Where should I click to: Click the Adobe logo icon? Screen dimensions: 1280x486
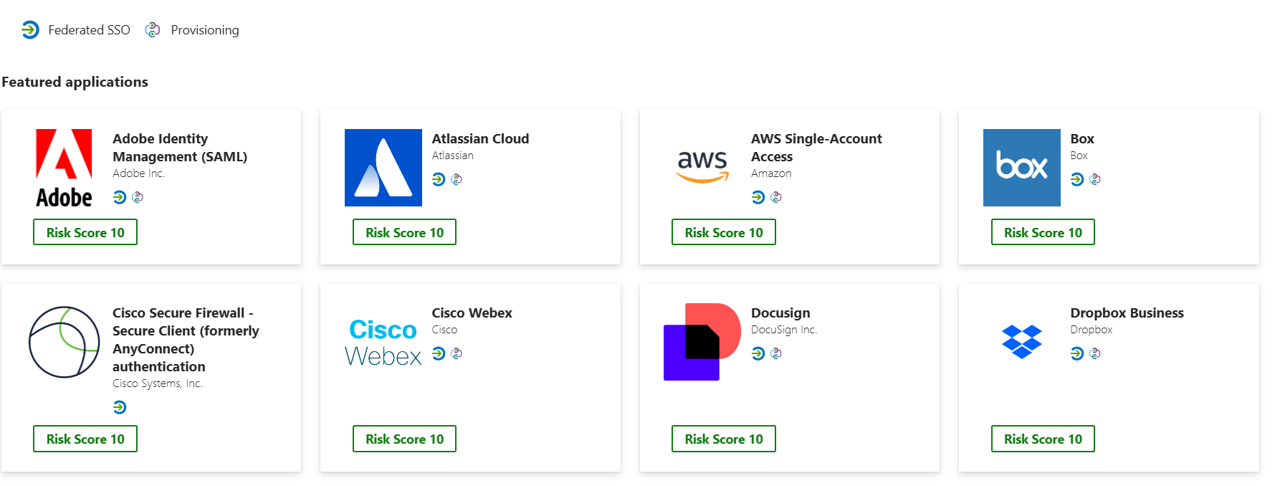point(64,167)
